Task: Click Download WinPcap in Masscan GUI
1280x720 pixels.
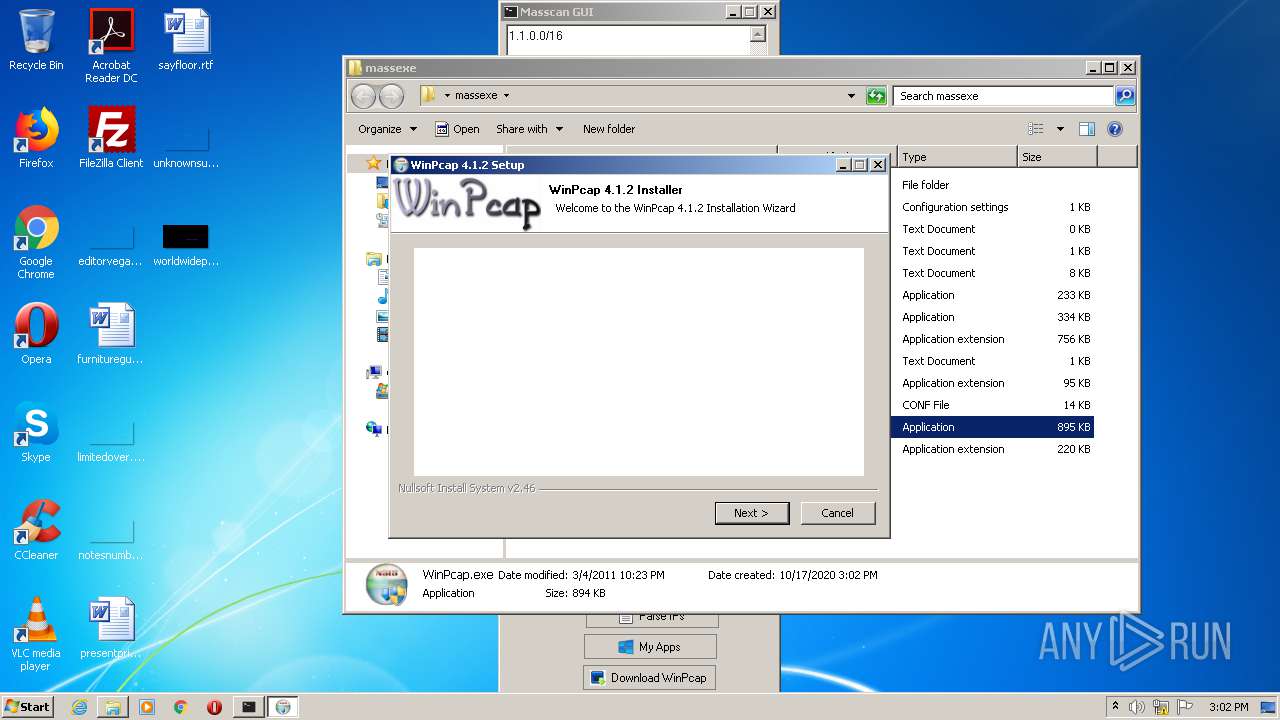Action: [x=650, y=678]
